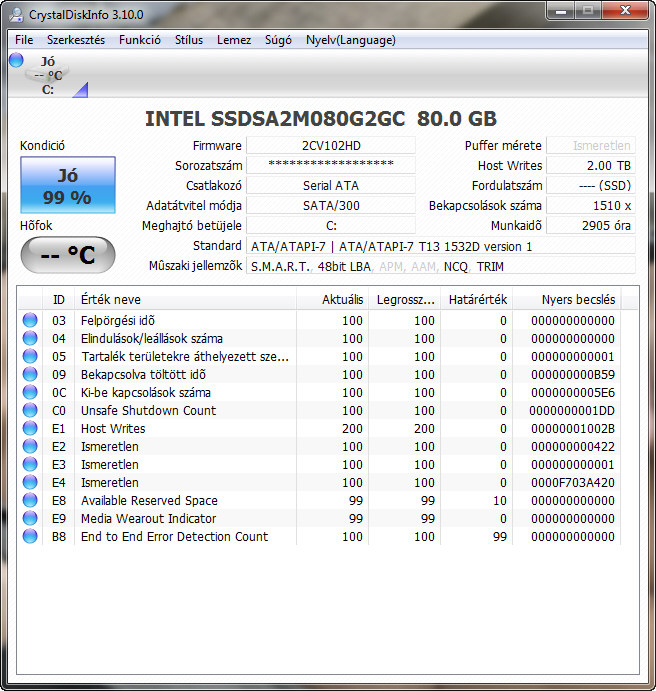Click status orb of E3 Ismeretlen row

pos(30,464)
